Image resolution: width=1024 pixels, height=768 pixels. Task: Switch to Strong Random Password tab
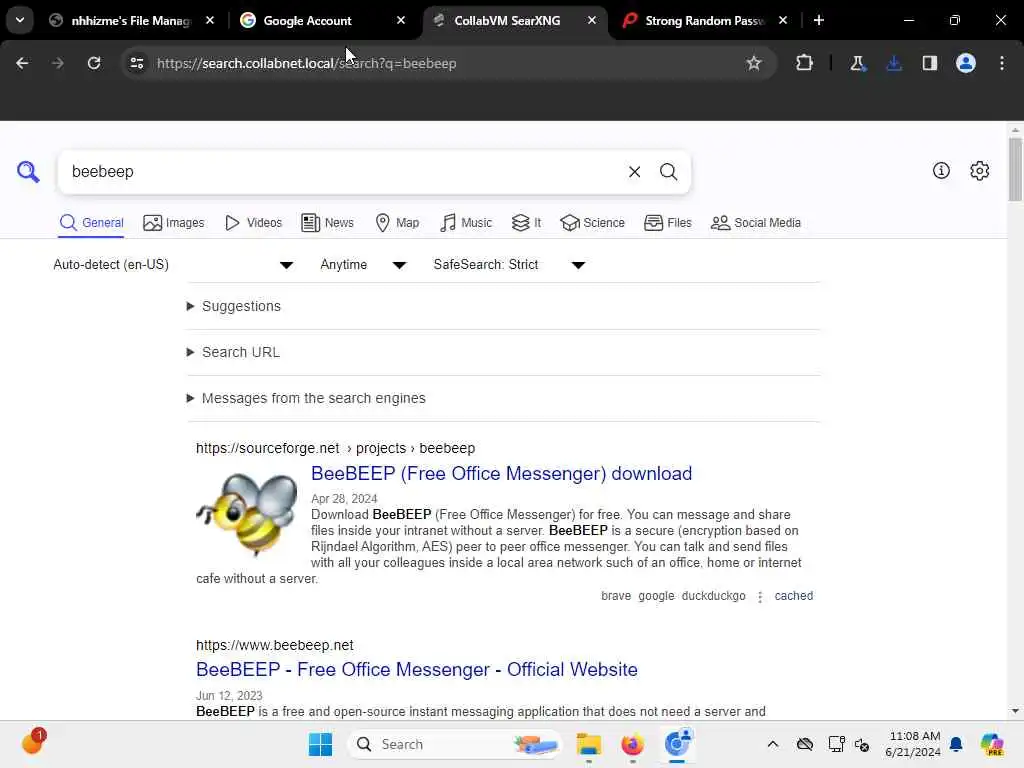[704, 21]
